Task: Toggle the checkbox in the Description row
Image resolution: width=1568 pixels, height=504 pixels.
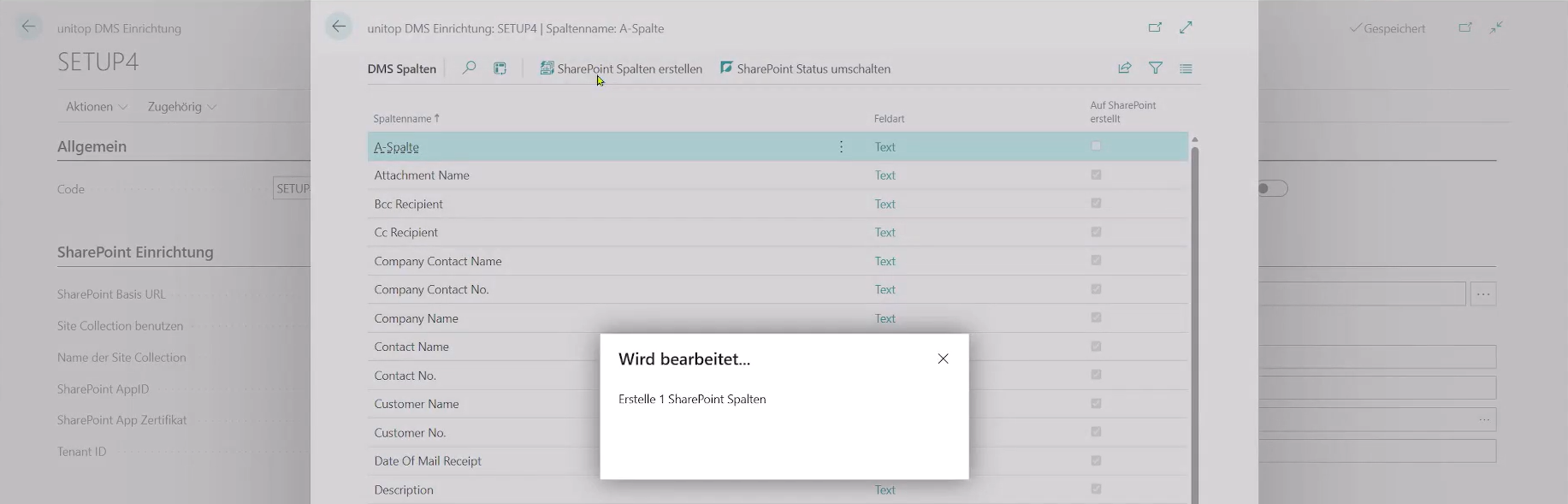Action: [x=1096, y=489]
